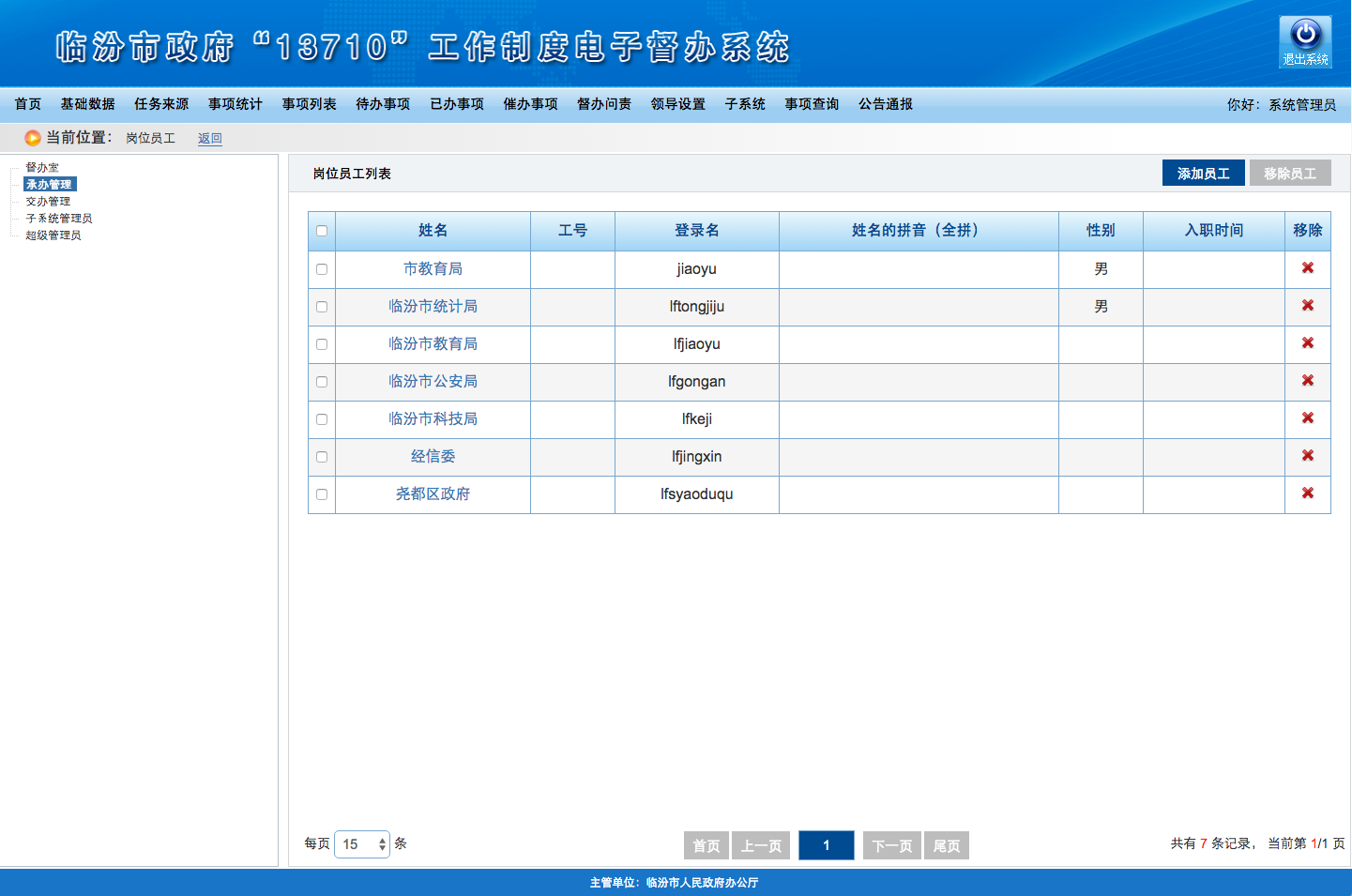The image size is (1352, 896).
Task: Click the red X in lfkeji row
Action: (1307, 418)
